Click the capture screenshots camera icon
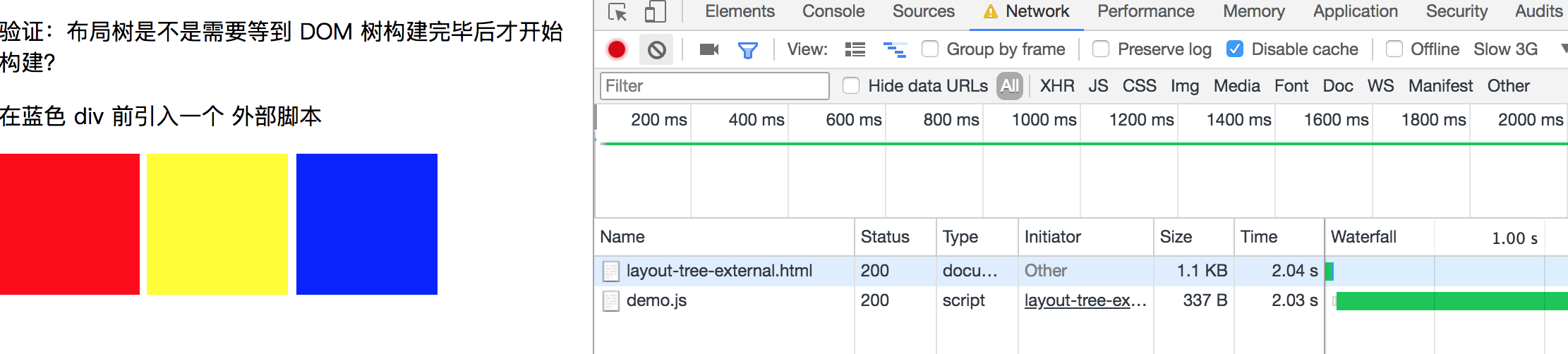 coord(708,49)
